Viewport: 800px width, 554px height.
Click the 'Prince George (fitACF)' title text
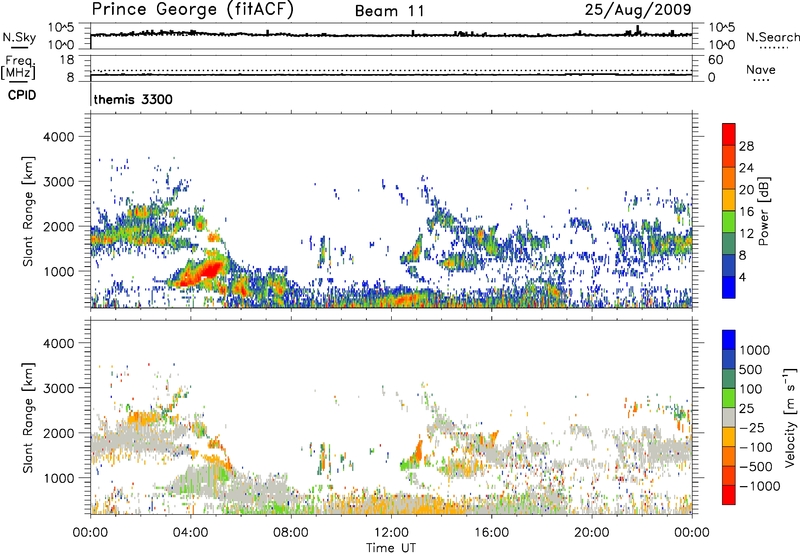tap(192, 10)
